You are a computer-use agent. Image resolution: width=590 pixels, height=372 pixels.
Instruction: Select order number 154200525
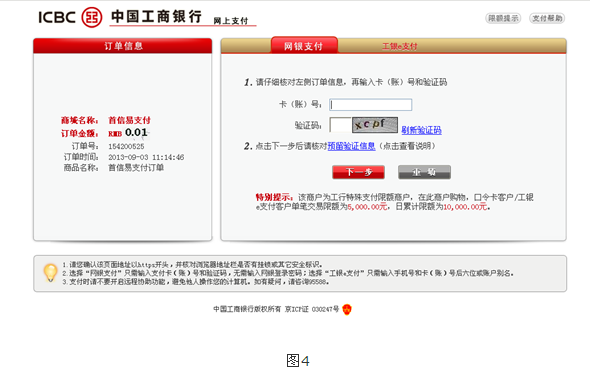point(126,146)
